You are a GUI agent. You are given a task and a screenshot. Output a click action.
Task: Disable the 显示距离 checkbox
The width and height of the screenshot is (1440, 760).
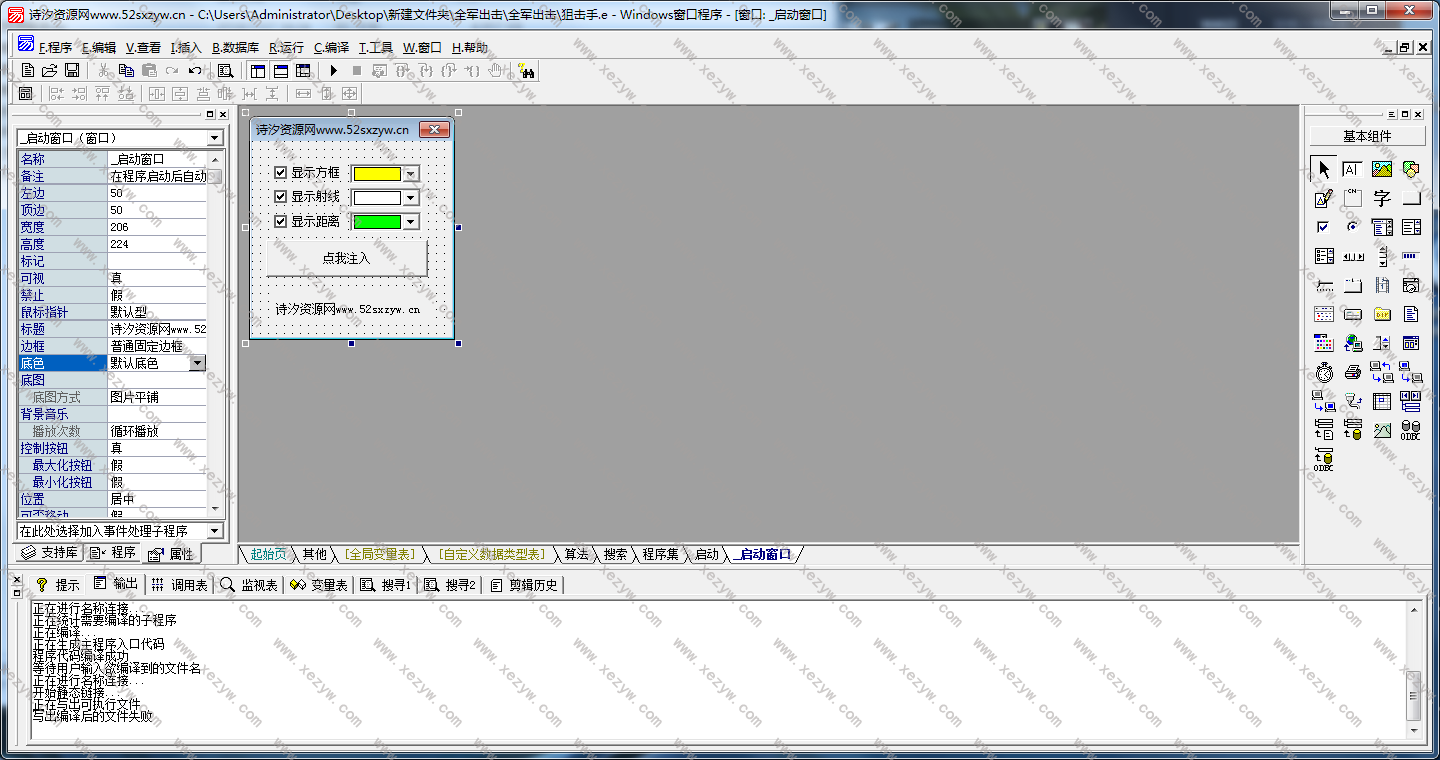tap(280, 221)
